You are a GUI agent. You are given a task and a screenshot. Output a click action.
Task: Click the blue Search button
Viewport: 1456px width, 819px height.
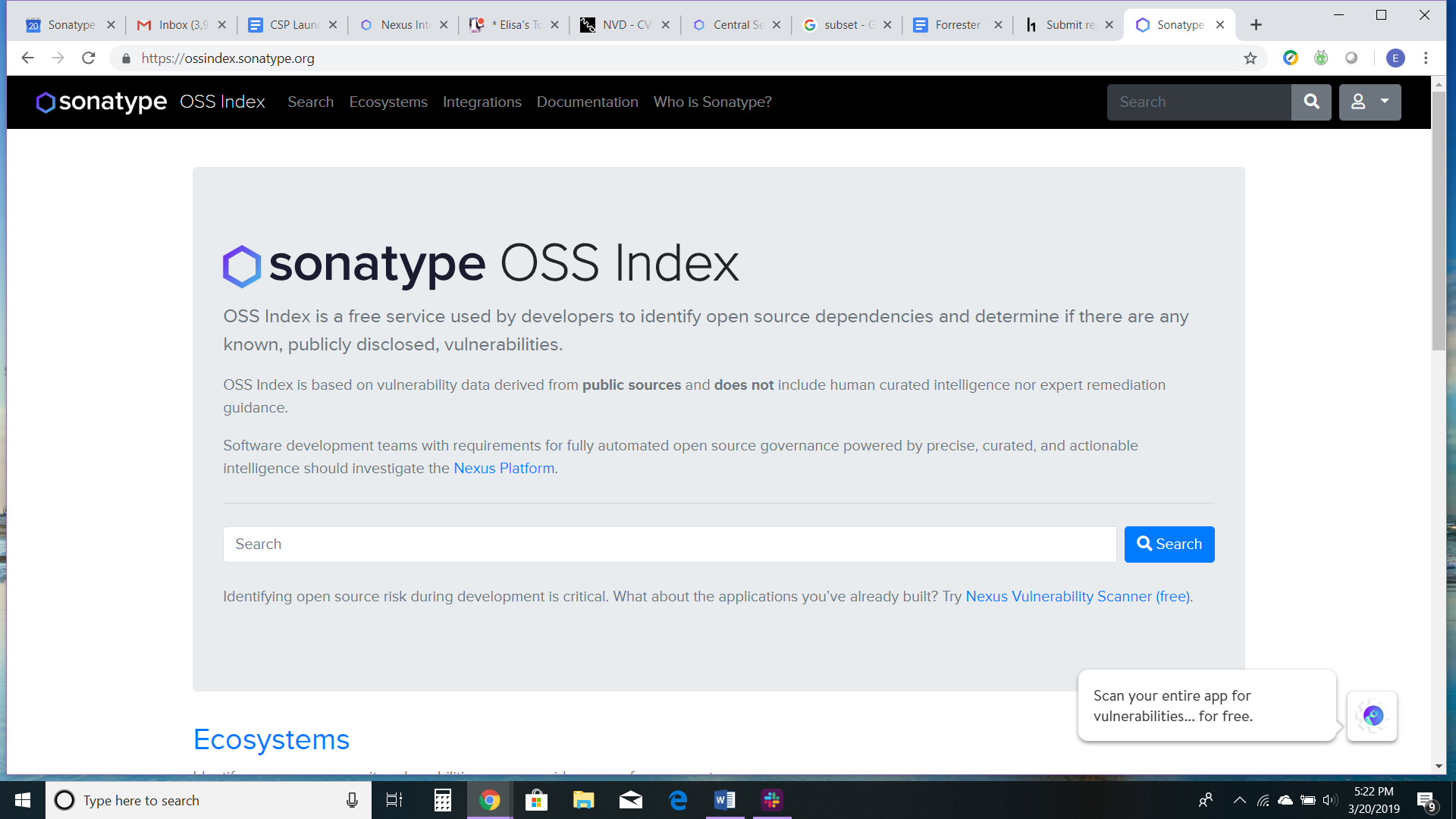pos(1169,544)
